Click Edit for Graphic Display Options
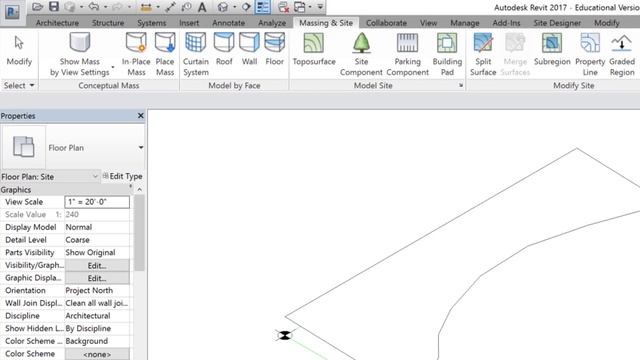Viewport: 640px width, 360px height. pyautogui.click(x=97, y=278)
